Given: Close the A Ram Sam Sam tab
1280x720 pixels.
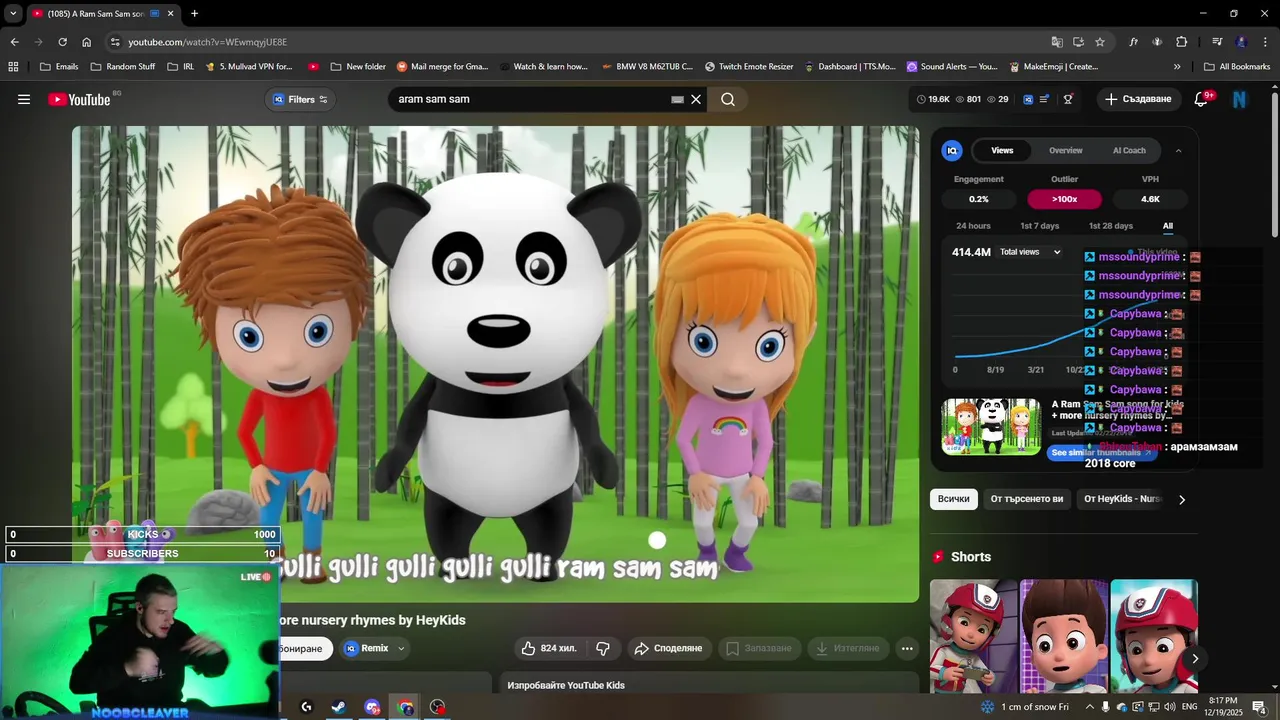Looking at the screenshot, I should tap(170, 14).
